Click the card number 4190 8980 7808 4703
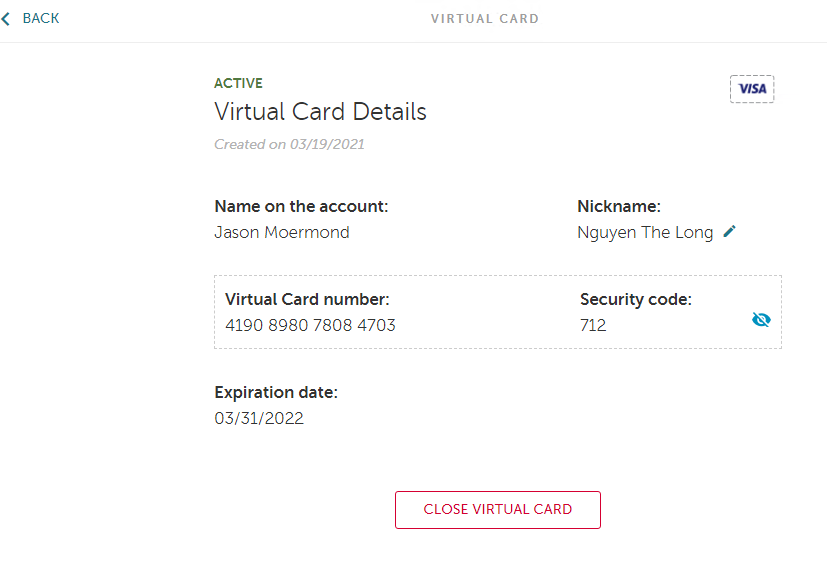 pyautogui.click(x=310, y=325)
